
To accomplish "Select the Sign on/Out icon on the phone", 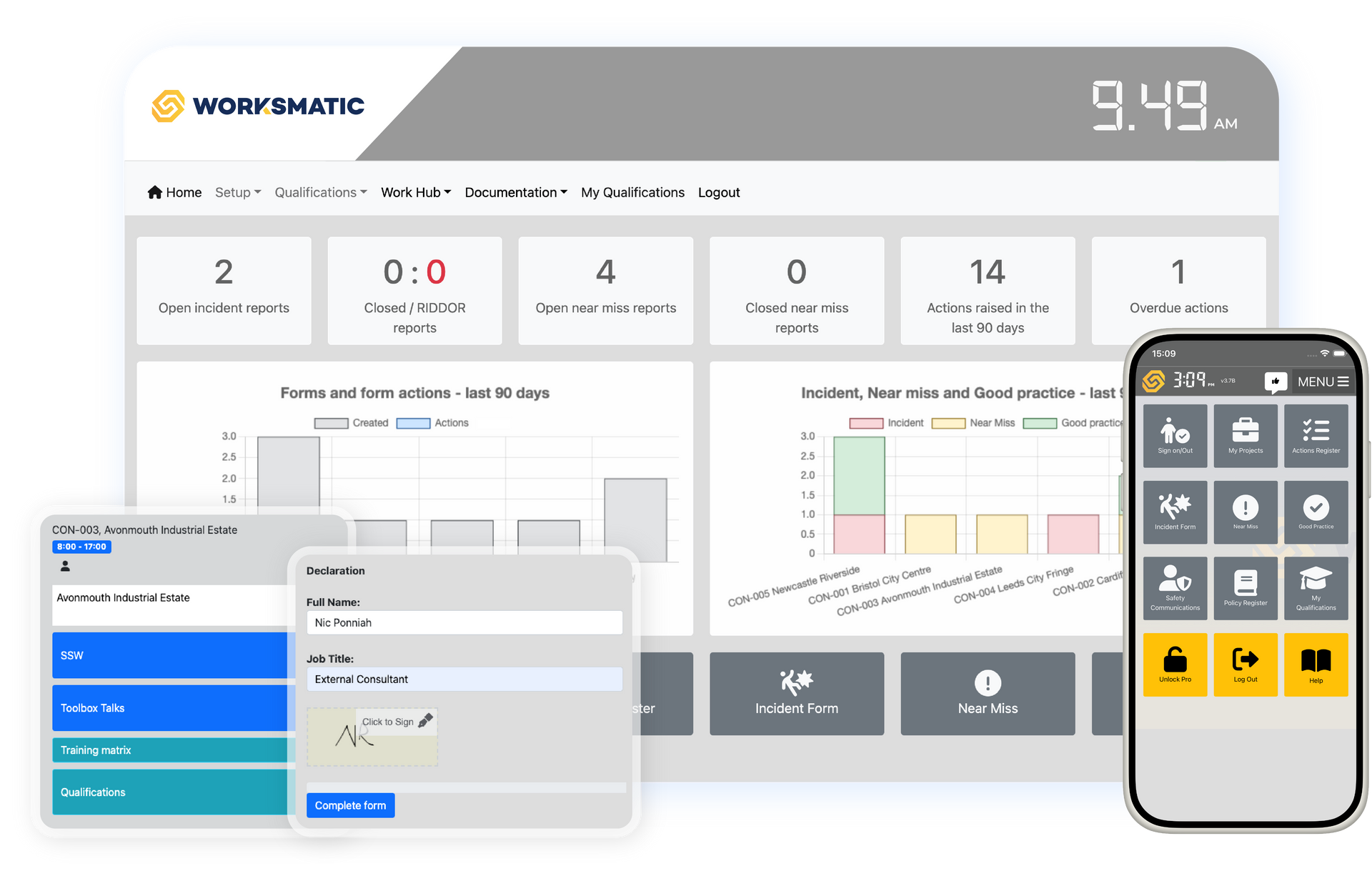I will pyautogui.click(x=1175, y=436).
